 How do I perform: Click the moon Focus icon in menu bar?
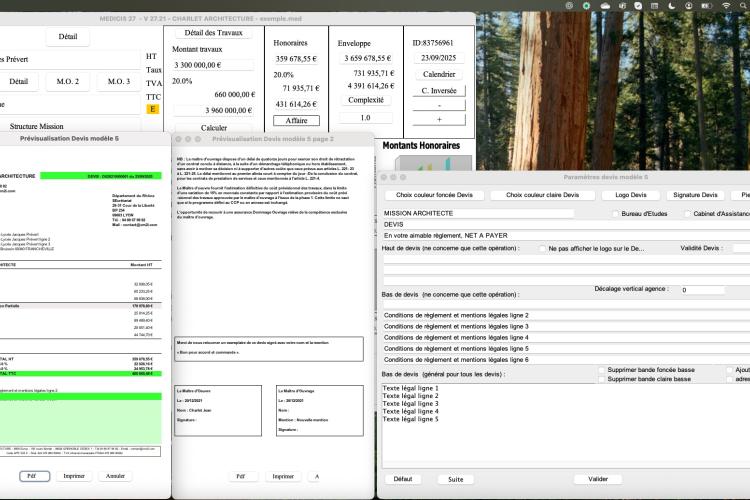pos(672,6)
